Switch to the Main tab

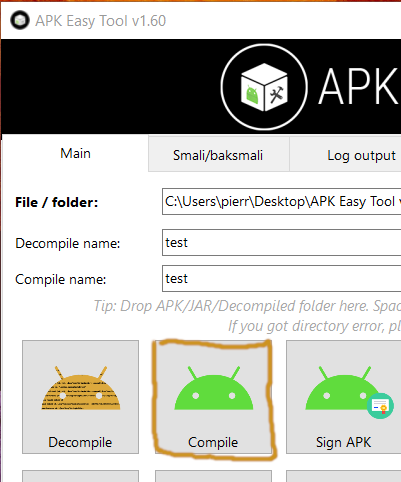coord(75,153)
